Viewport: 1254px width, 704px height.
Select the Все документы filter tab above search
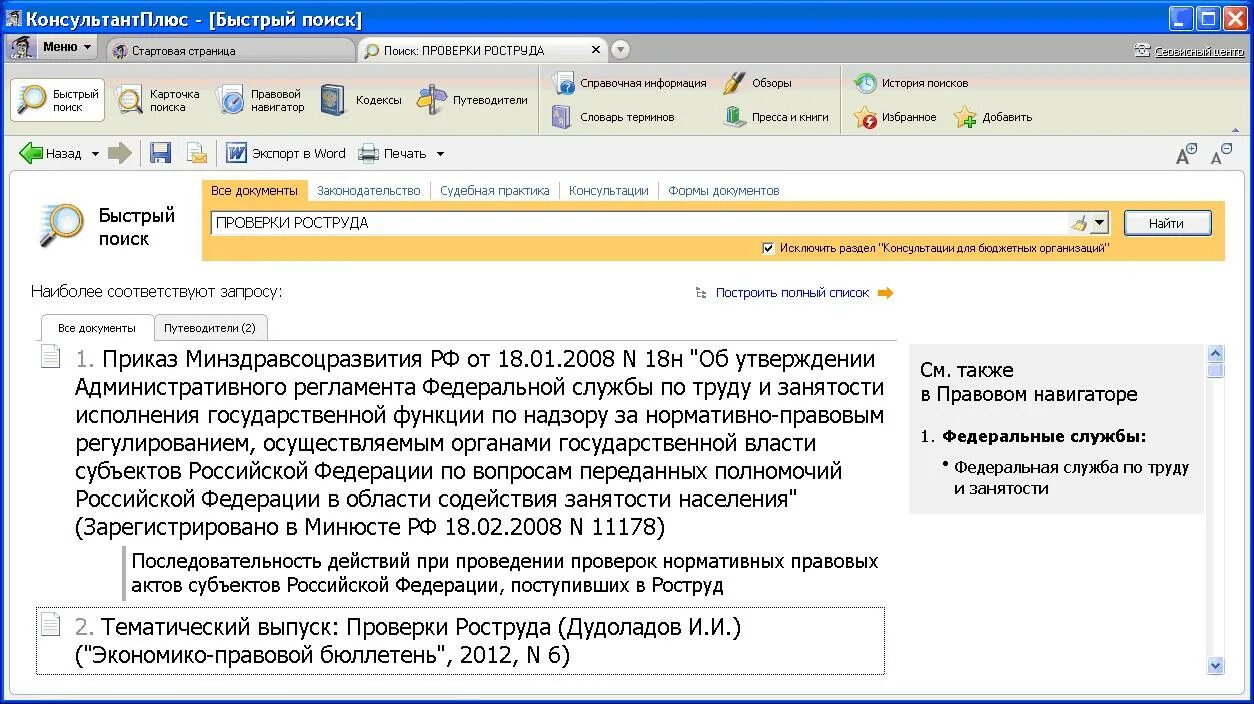point(254,190)
